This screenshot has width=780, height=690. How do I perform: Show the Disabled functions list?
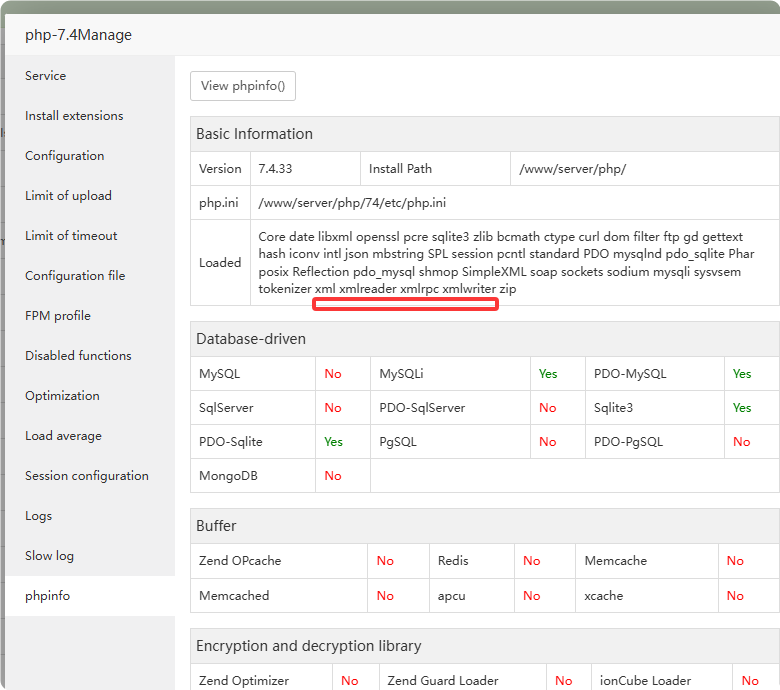(x=78, y=356)
